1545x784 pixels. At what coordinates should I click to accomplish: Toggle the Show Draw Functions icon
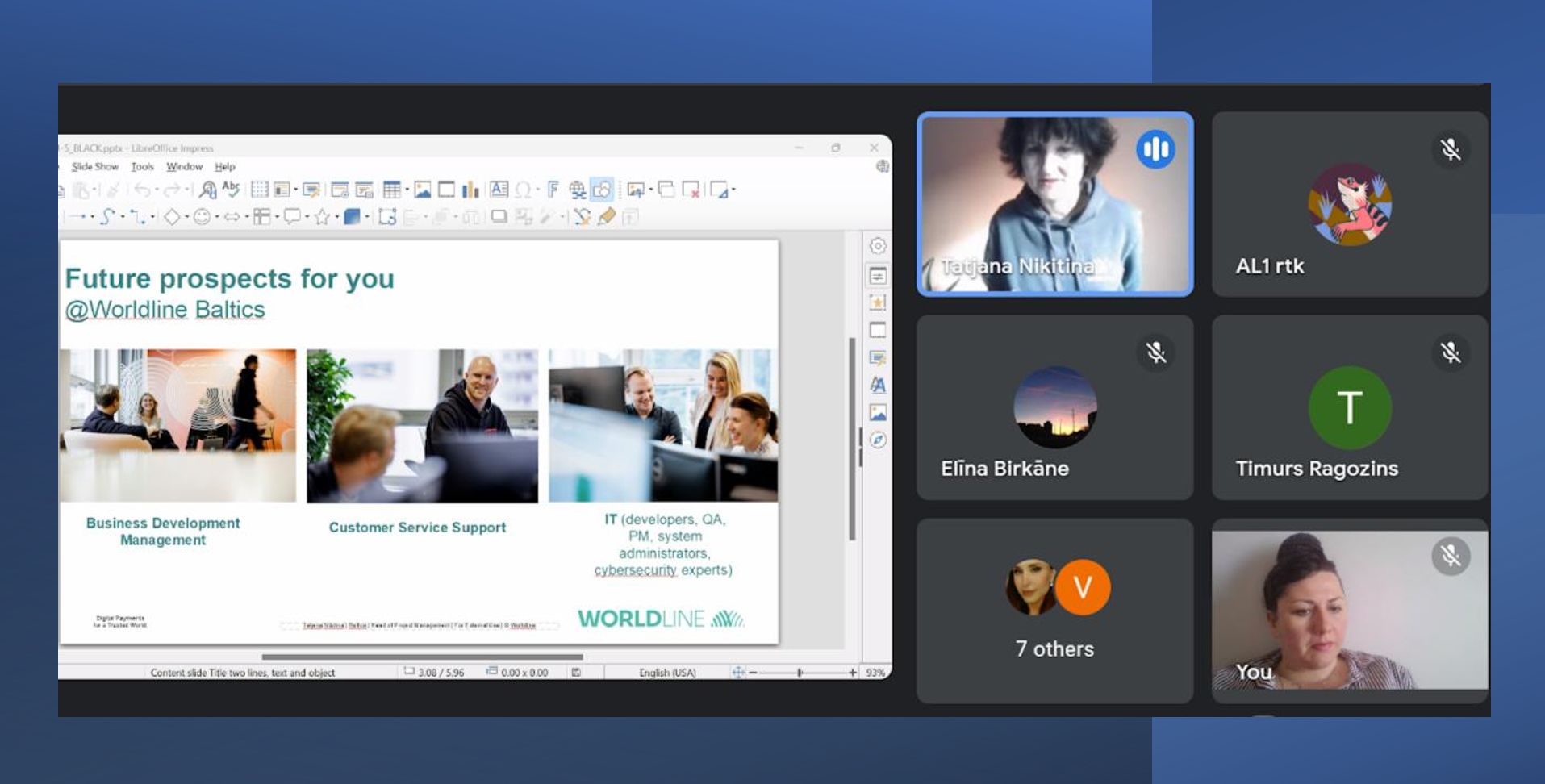pos(602,189)
